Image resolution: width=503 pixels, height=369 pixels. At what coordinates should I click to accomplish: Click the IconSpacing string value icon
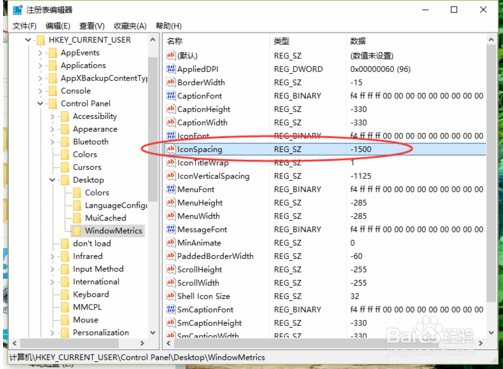(x=171, y=149)
